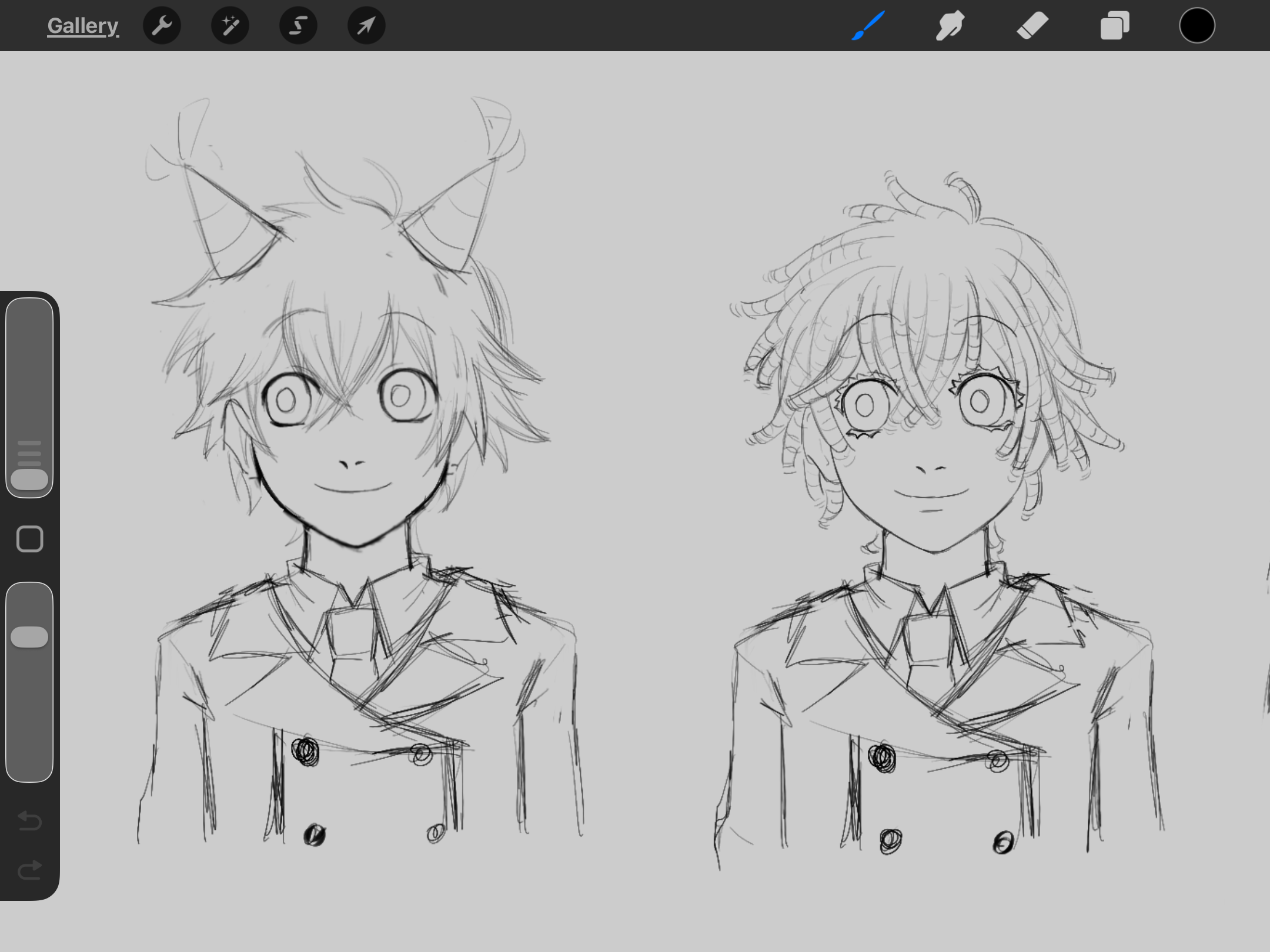1270x952 pixels.
Task: Activate the Transform arrow tool
Action: (x=366, y=26)
